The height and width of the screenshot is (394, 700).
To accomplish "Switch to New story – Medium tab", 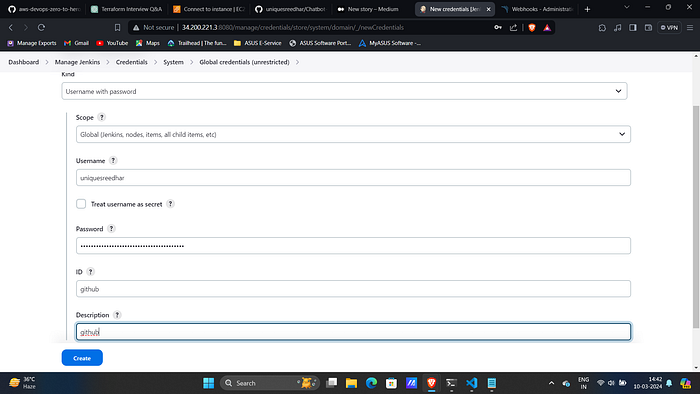I will click(373, 9).
